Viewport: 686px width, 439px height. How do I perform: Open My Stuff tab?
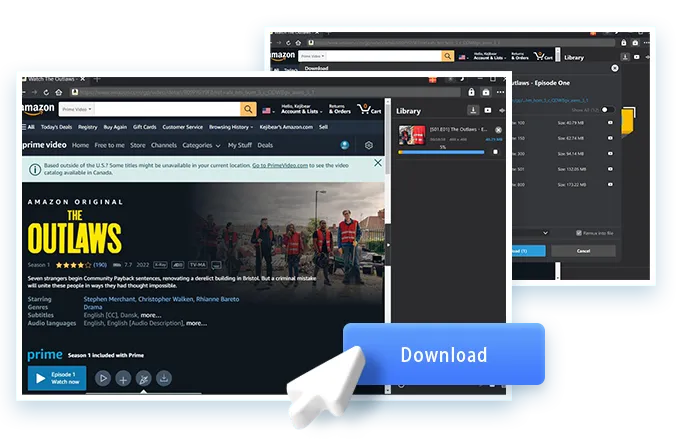click(x=240, y=145)
